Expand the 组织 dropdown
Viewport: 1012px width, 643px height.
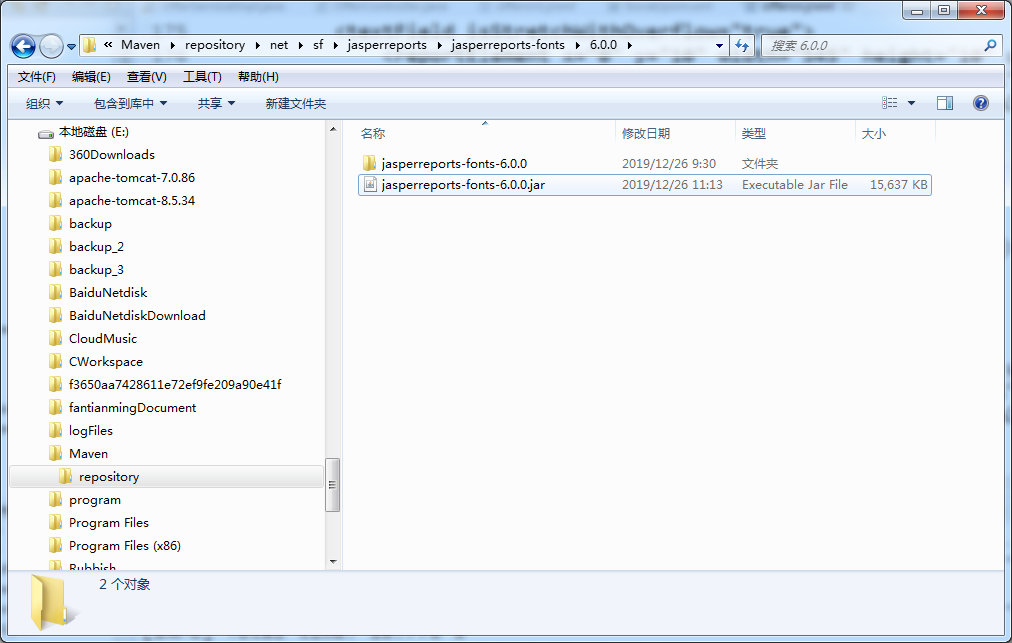44,103
